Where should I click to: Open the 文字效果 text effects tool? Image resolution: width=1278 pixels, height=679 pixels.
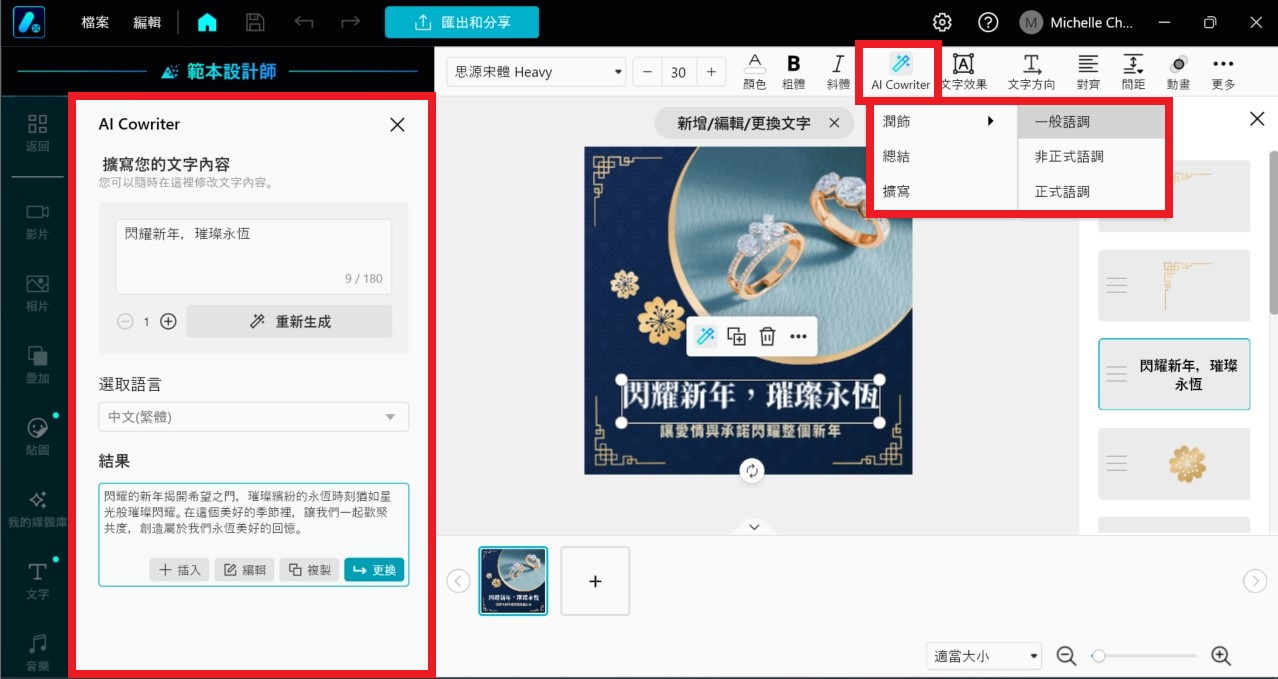pyautogui.click(x=962, y=70)
